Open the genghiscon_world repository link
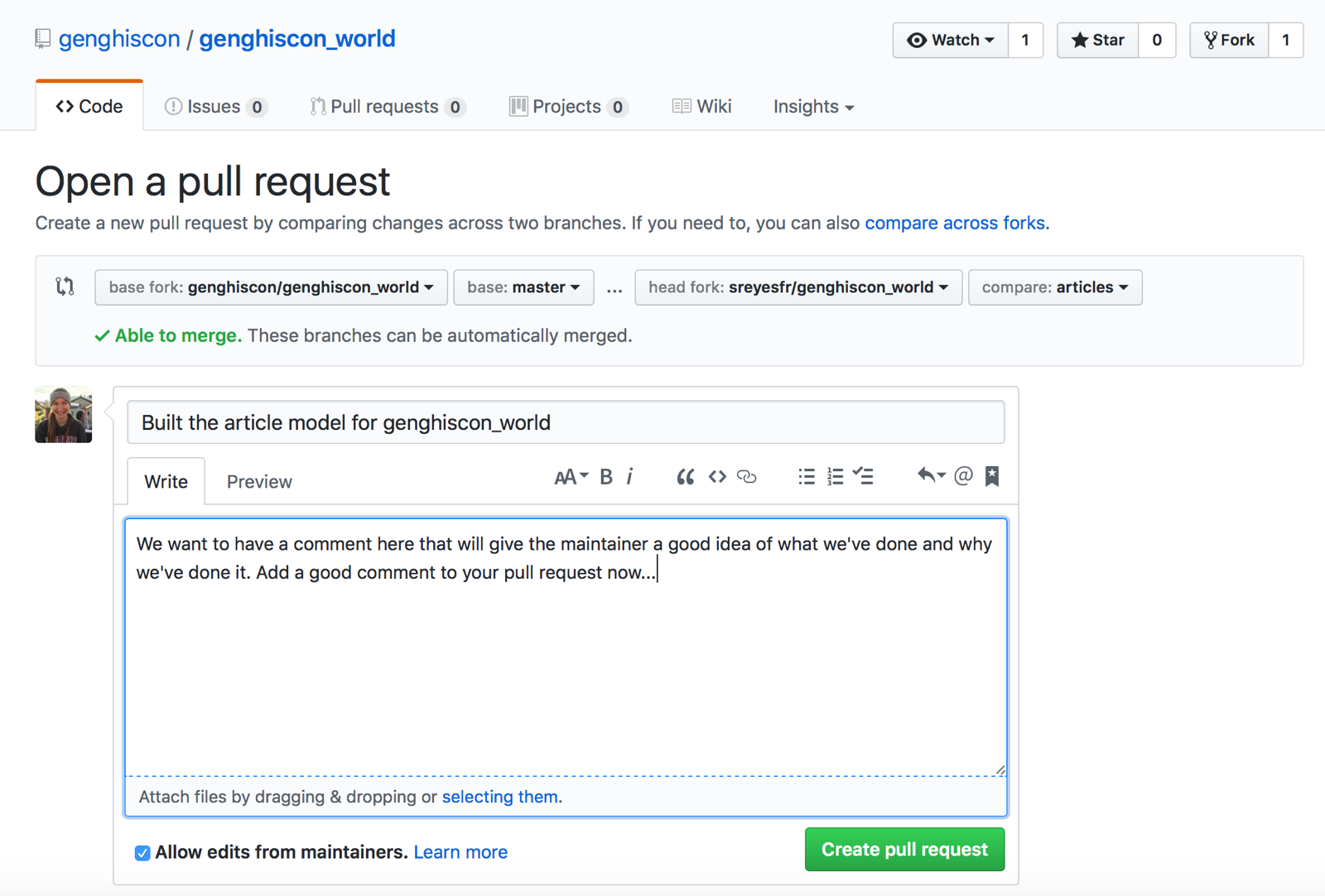This screenshot has width=1325, height=896. click(x=297, y=39)
